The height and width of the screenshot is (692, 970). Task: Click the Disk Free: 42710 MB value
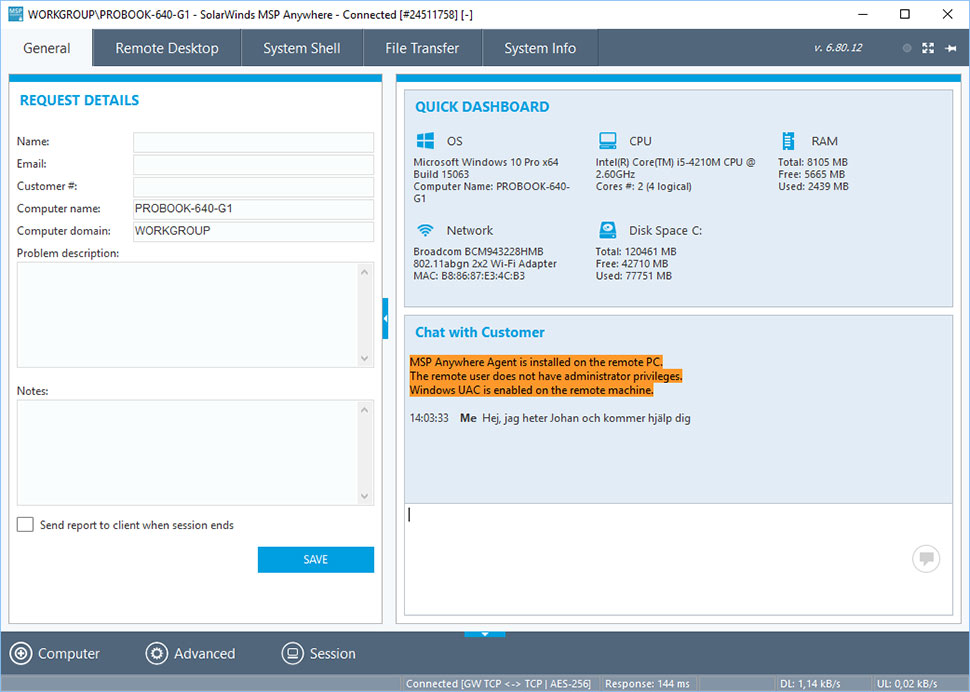[x=632, y=263]
